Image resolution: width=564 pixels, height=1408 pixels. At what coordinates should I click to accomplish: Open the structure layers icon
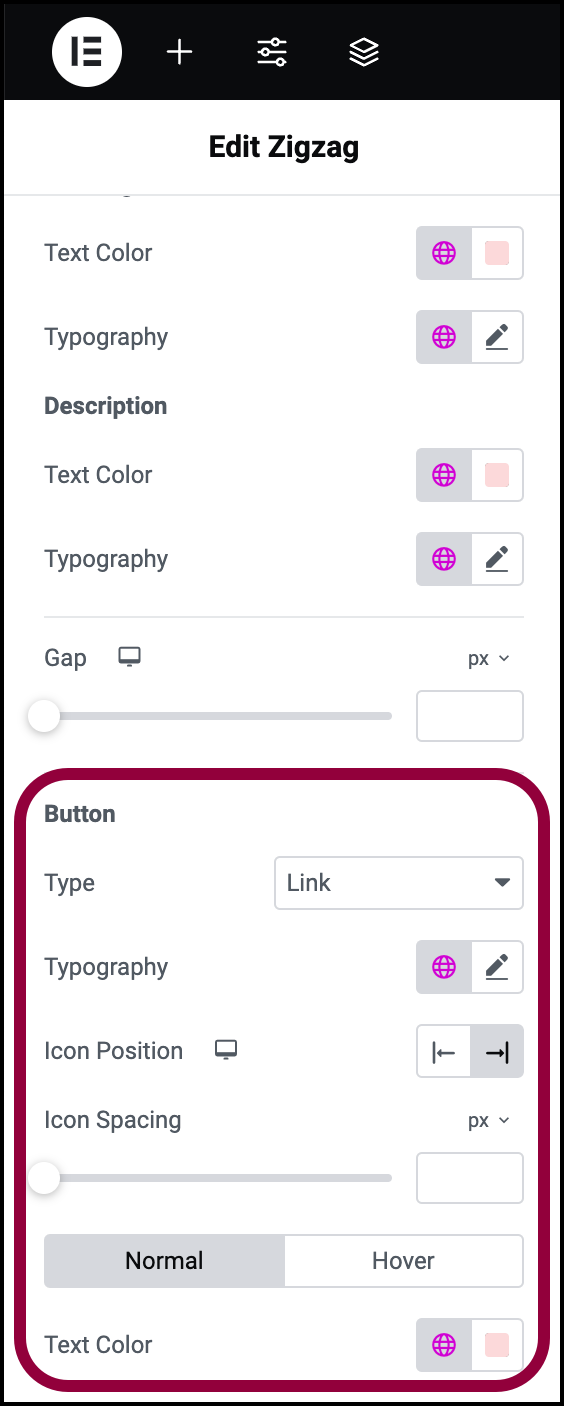click(364, 52)
